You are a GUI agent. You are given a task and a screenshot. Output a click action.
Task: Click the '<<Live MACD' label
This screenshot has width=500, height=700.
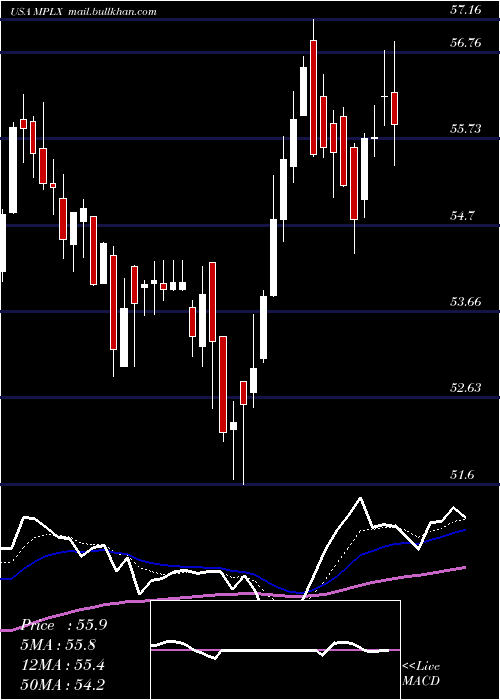[x=421, y=673]
